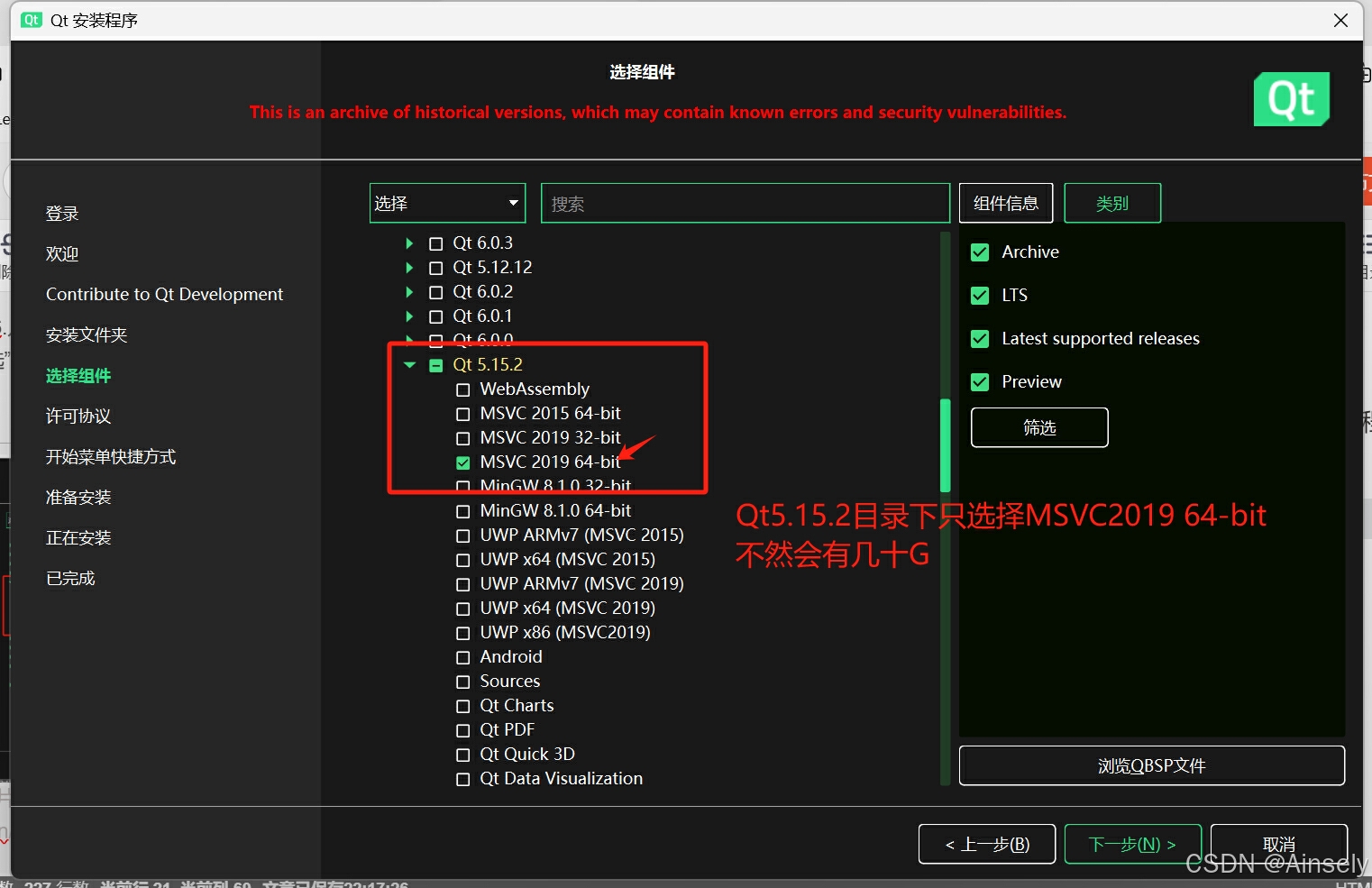This screenshot has height=888, width=1372.
Task: Proceed with 下一步(N) button
Action: click(x=1133, y=844)
